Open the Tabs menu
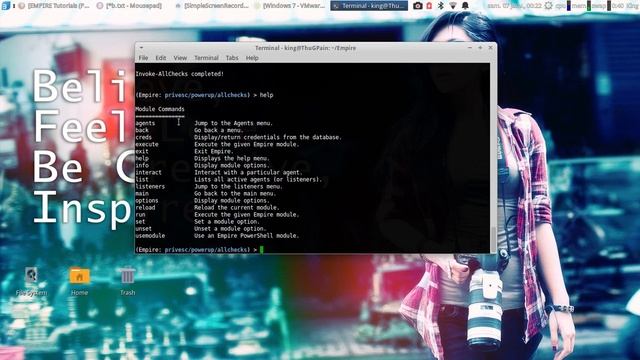The height and width of the screenshot is (360, 640). (x=232, y=58)
